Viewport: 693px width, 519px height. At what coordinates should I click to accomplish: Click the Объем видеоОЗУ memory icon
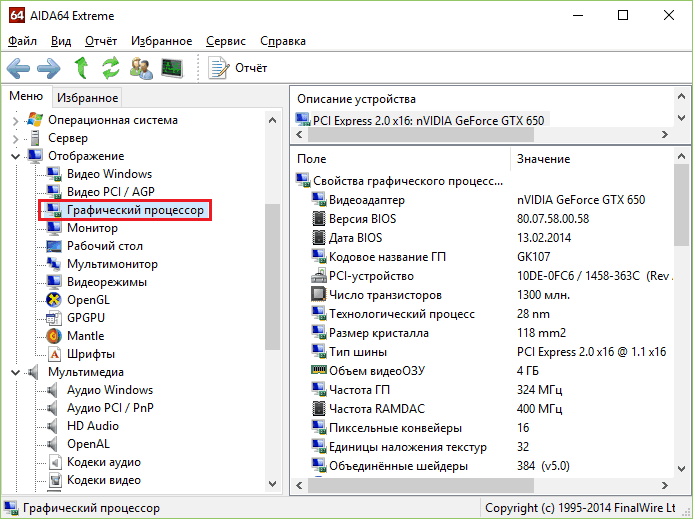pyautogui.click(x=319, y=370)
